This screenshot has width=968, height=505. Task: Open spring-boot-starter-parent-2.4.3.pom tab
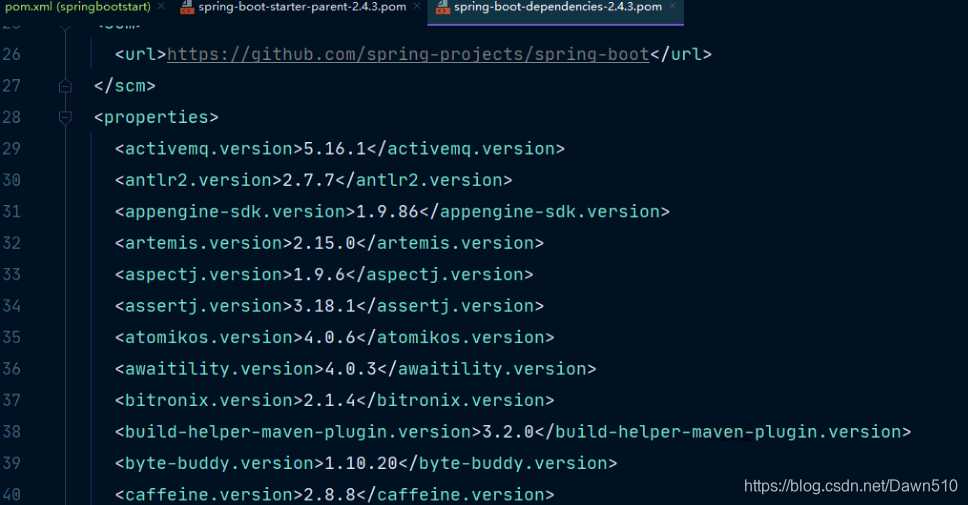coord(302,7)
